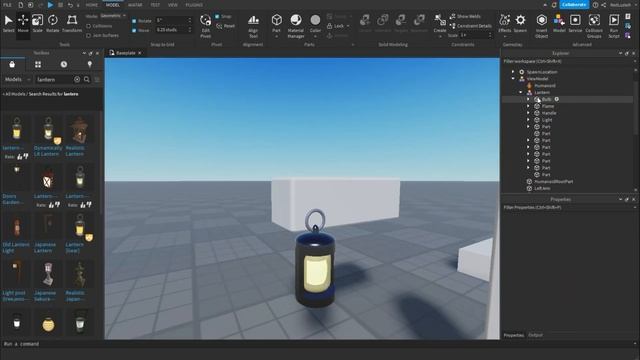Screen dimensions: 640x360
Task: Toggle the Join Surfaces checkbox
Action: (89, 36)
